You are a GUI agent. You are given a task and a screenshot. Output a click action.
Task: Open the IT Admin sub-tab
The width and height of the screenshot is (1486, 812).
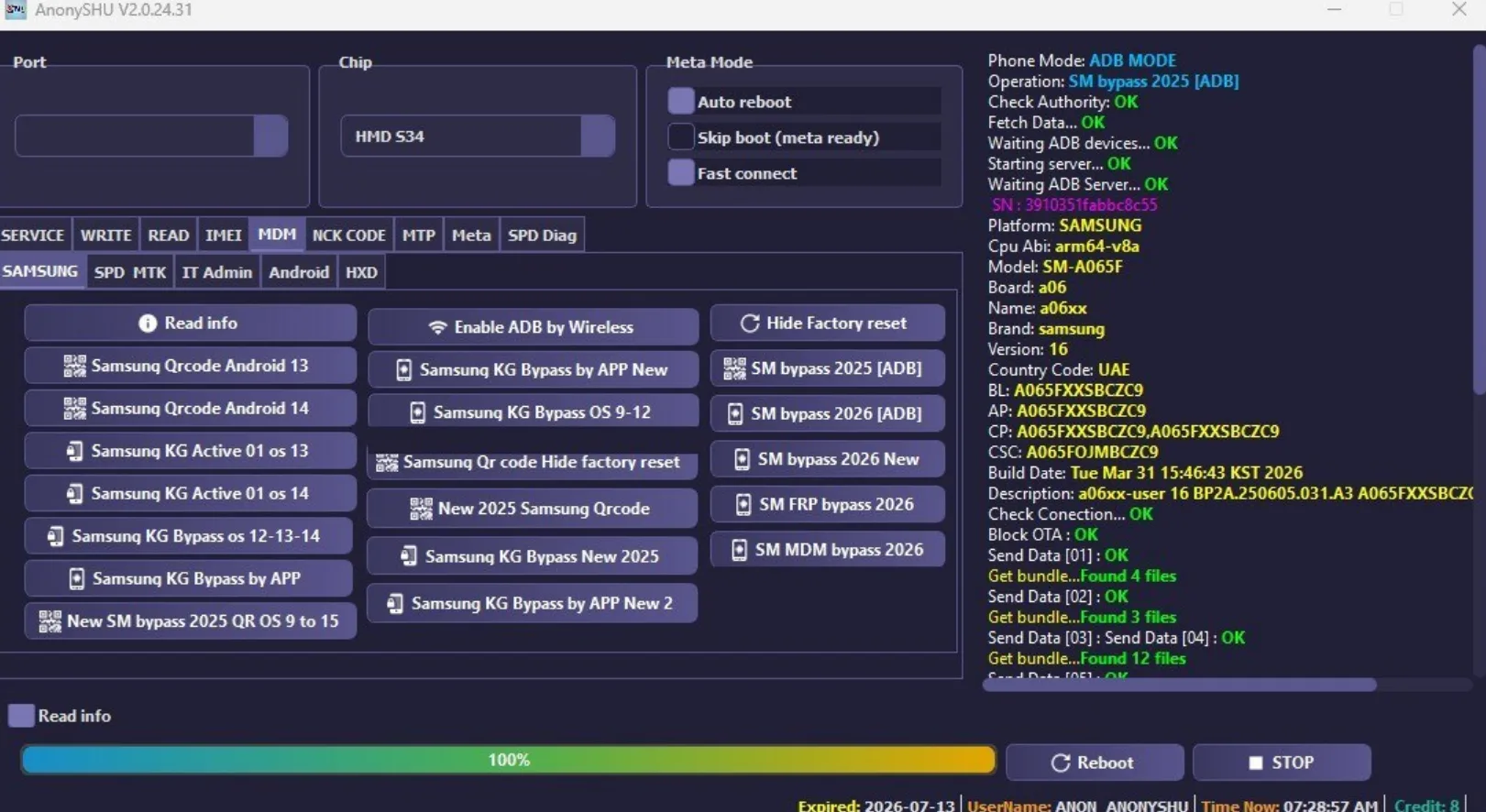(217, 272)
